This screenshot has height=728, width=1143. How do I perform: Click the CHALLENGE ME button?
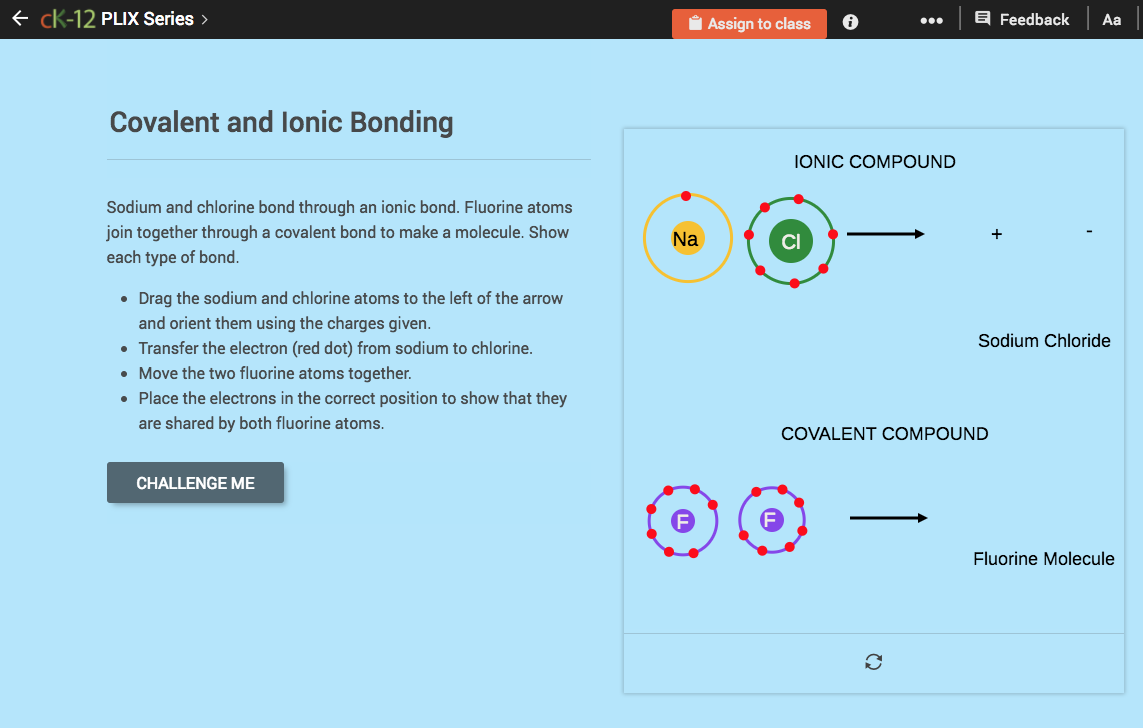tap(195, 482)
